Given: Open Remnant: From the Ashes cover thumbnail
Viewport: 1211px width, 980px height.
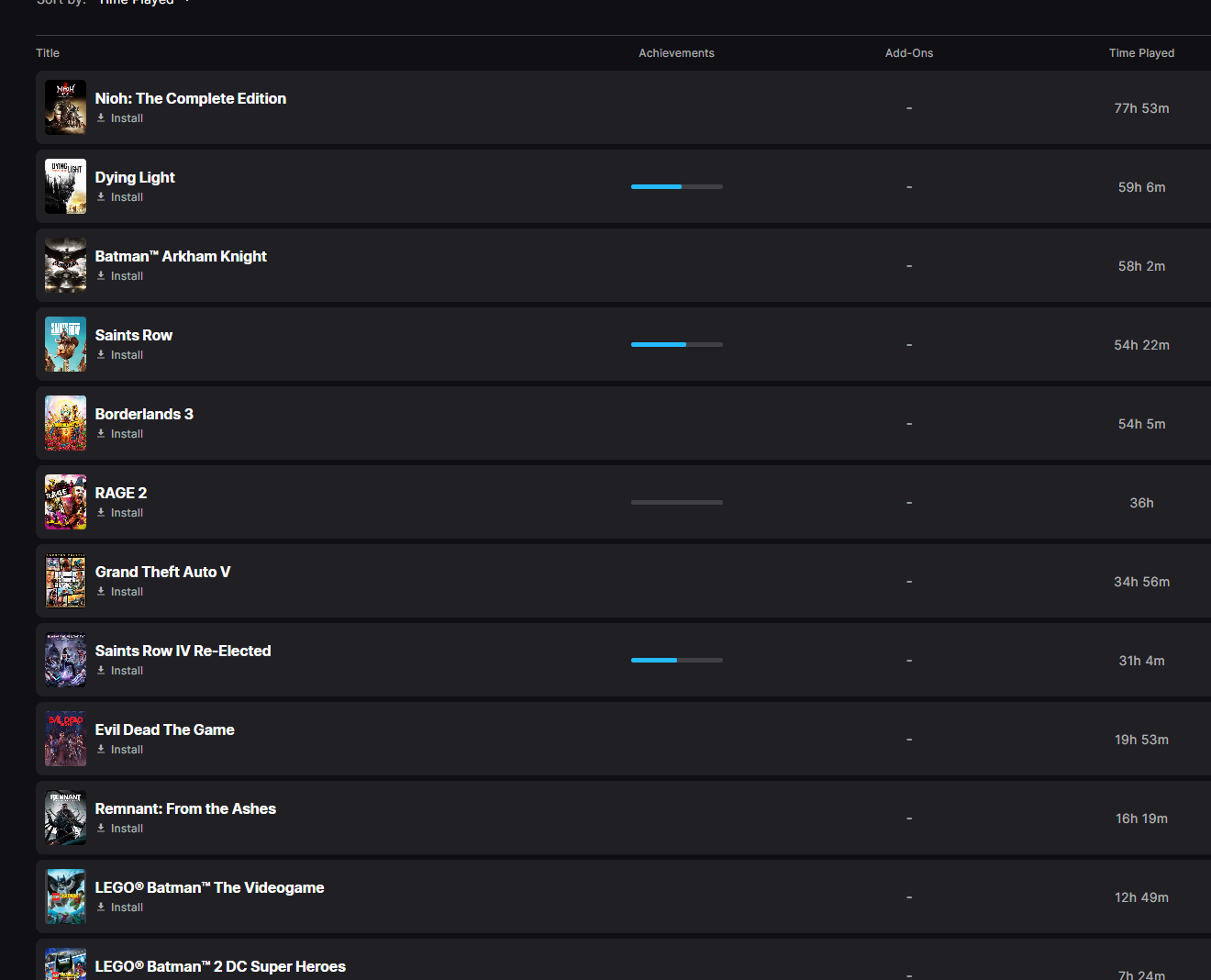Looking at the screenshot, I should [x=65, y=818].
